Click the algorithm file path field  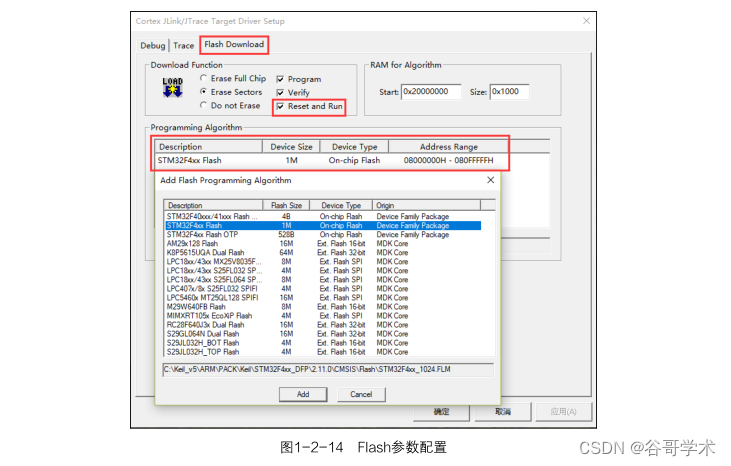pyautogui.click(x=328, y=370)
